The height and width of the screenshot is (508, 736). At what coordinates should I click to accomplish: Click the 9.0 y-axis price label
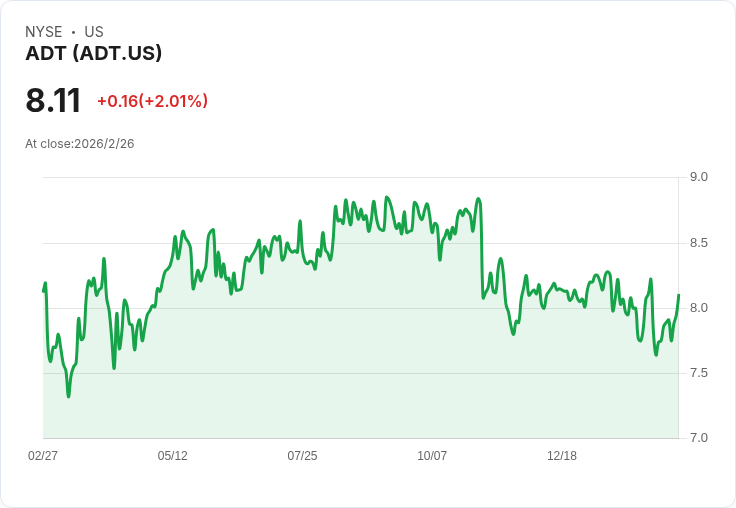pos(699,177)
